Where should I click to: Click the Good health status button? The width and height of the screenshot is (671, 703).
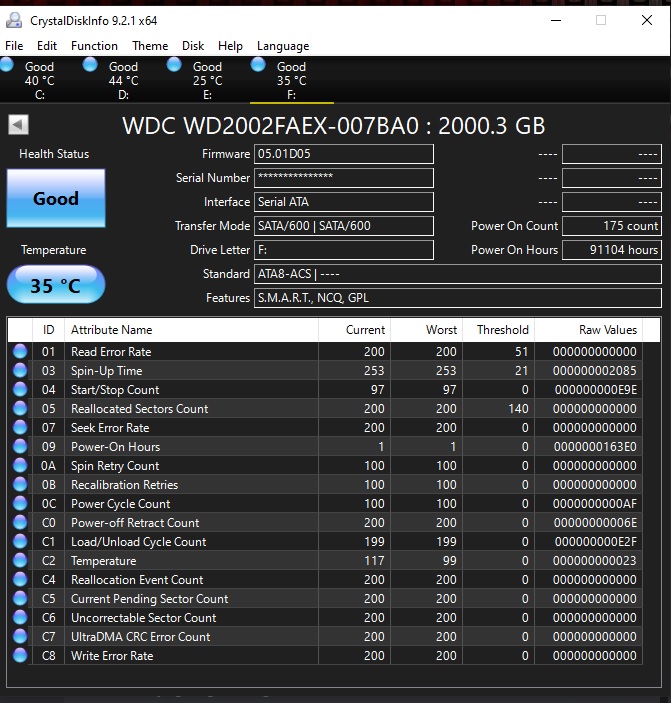56,198
